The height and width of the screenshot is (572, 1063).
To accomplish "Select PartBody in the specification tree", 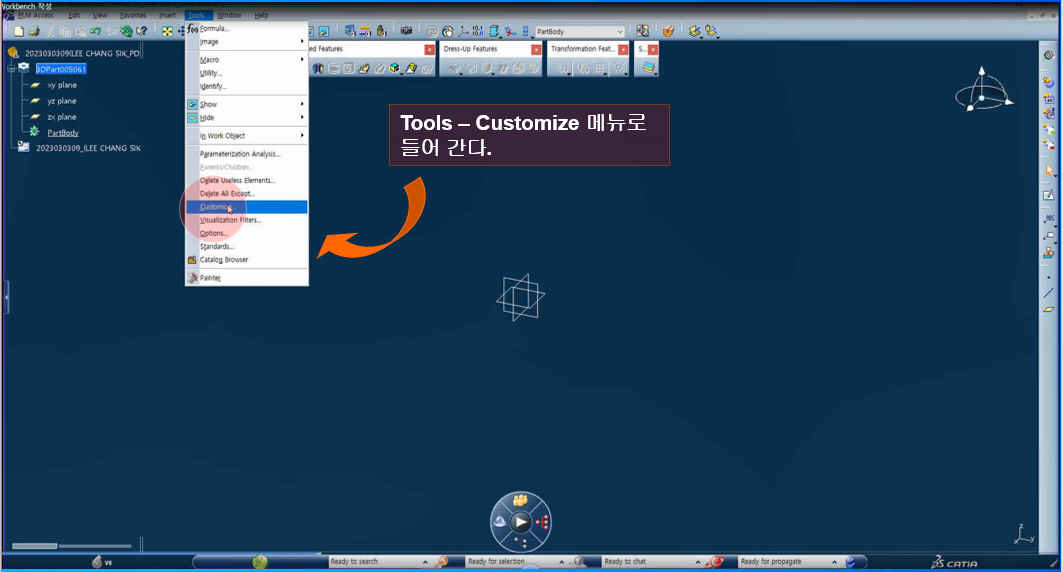I will 63,133.
